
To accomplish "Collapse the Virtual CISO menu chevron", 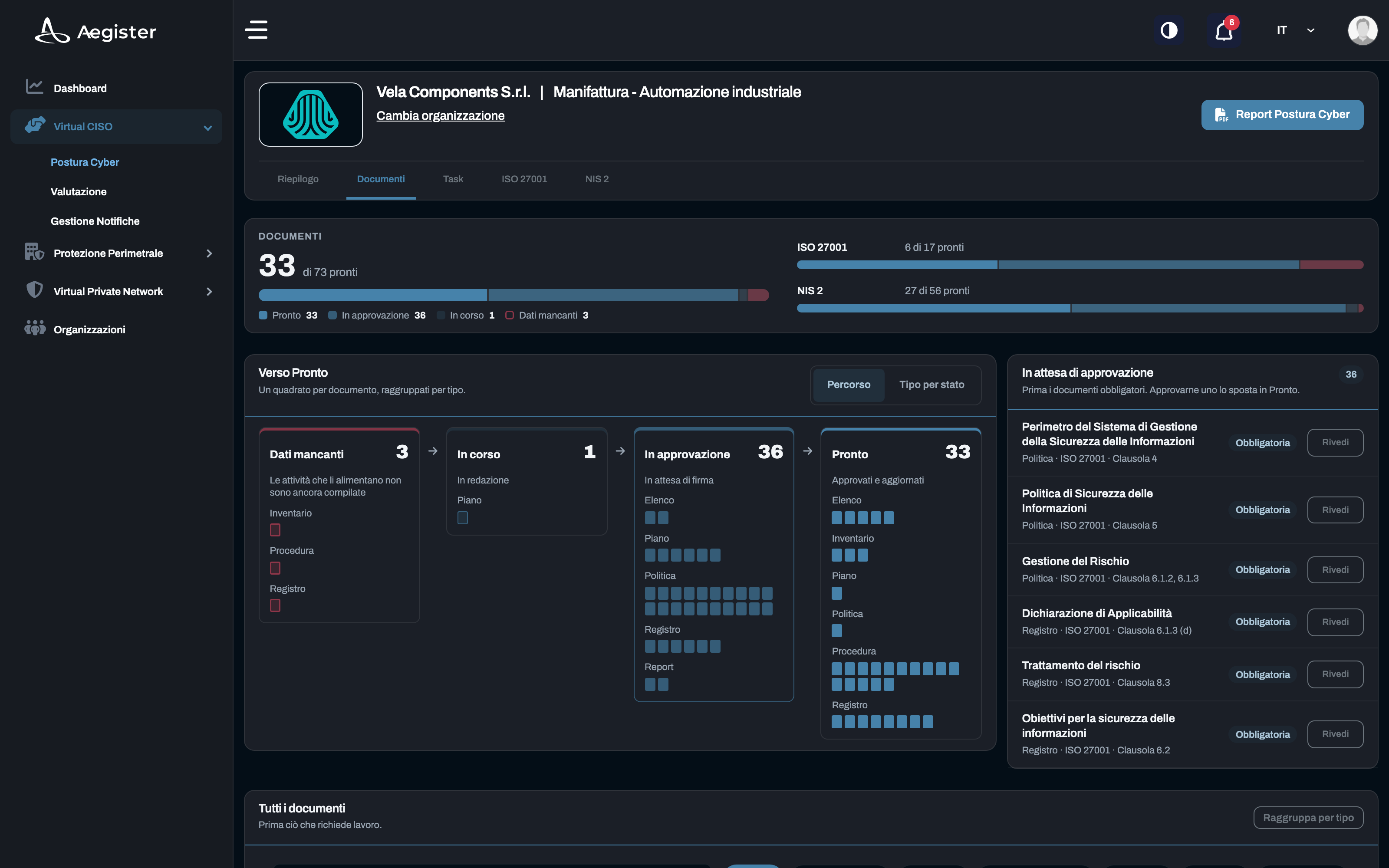I will click(208, 128).
